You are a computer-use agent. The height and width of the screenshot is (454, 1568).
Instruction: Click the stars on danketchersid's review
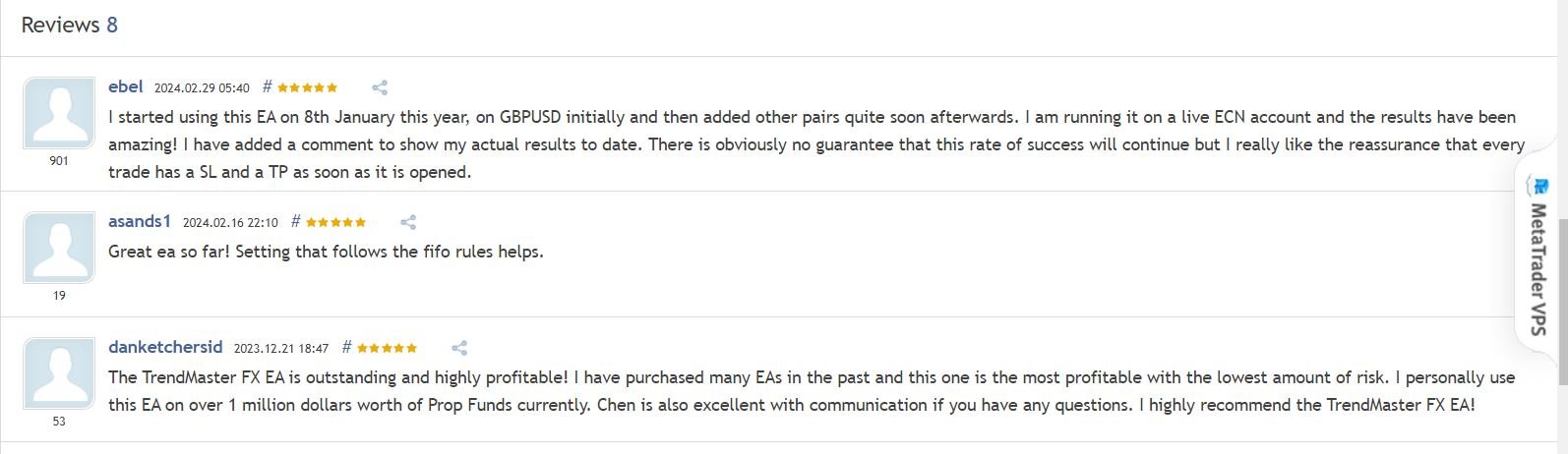(x=387, y=348)
